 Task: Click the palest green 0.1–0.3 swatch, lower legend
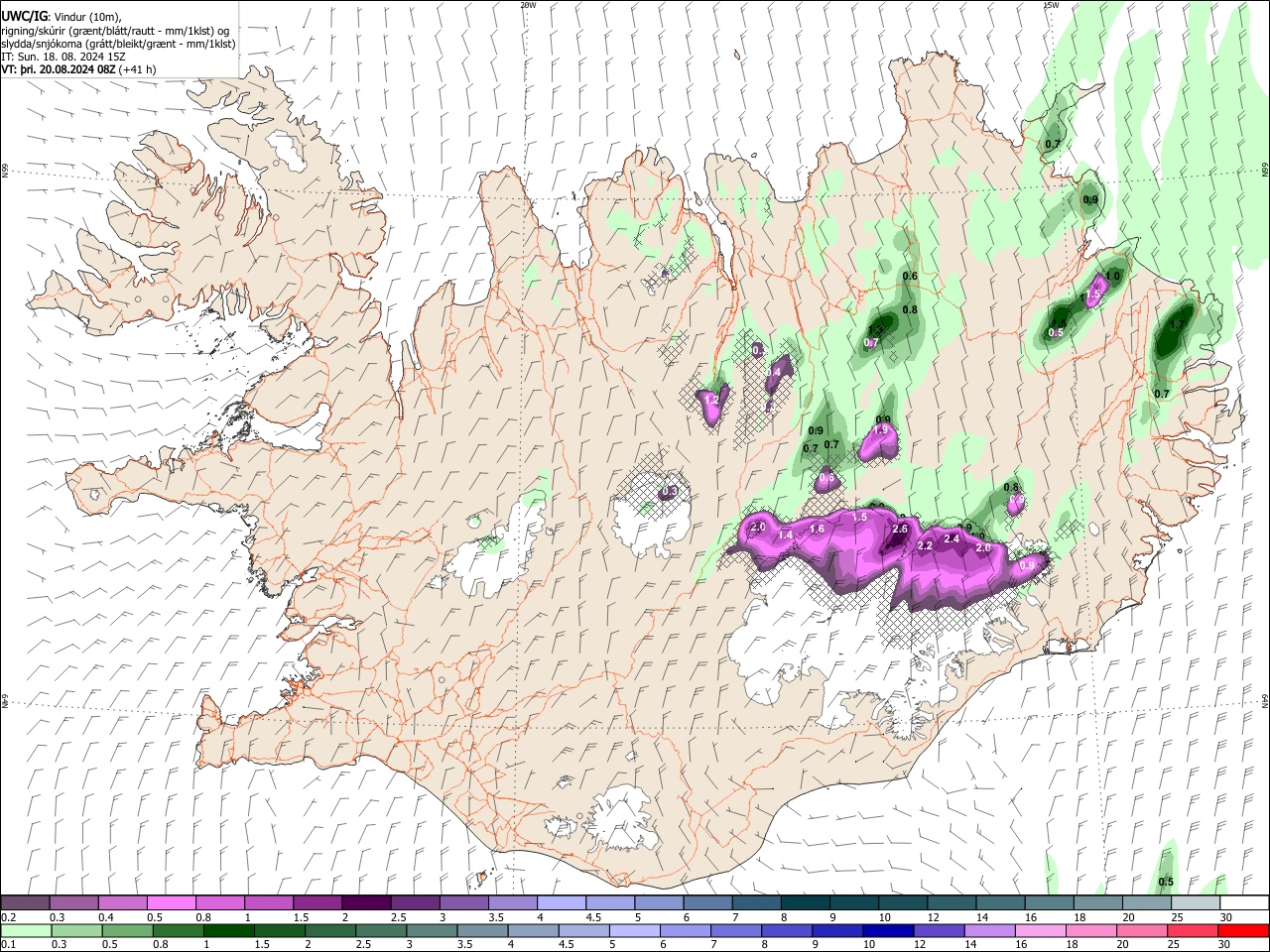tap(26, 930)
